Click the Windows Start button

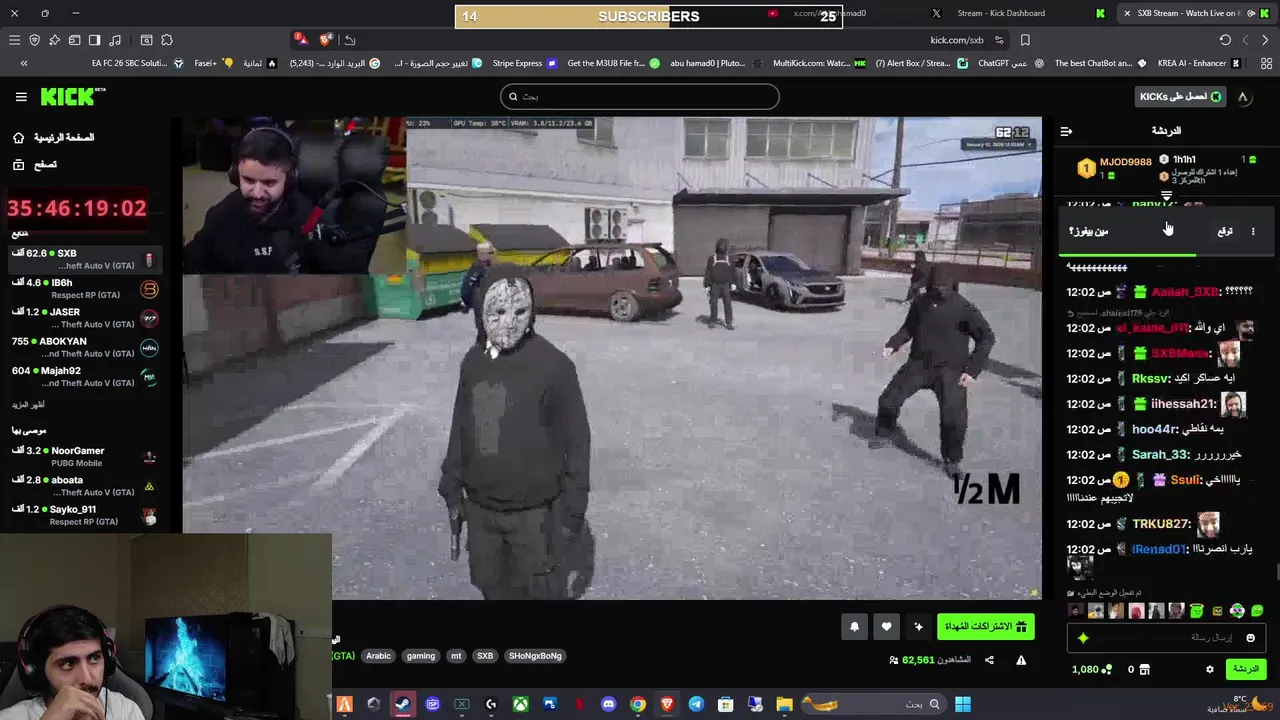[x=962, y=704]
